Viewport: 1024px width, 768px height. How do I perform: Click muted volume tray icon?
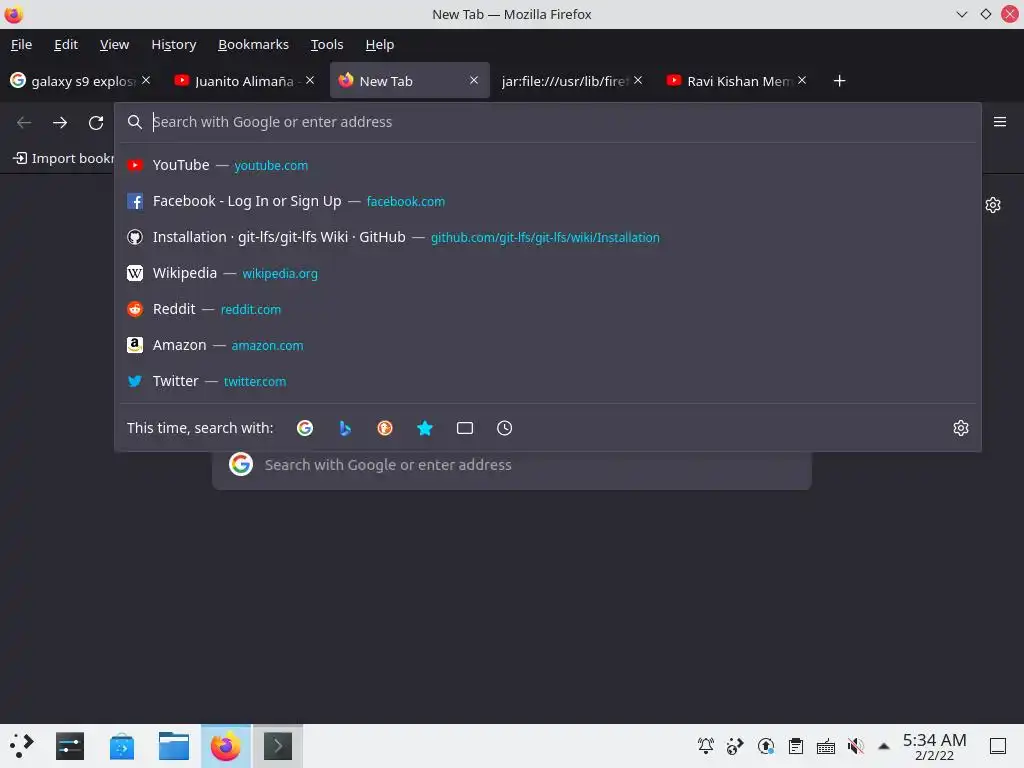tap(856, 746)
